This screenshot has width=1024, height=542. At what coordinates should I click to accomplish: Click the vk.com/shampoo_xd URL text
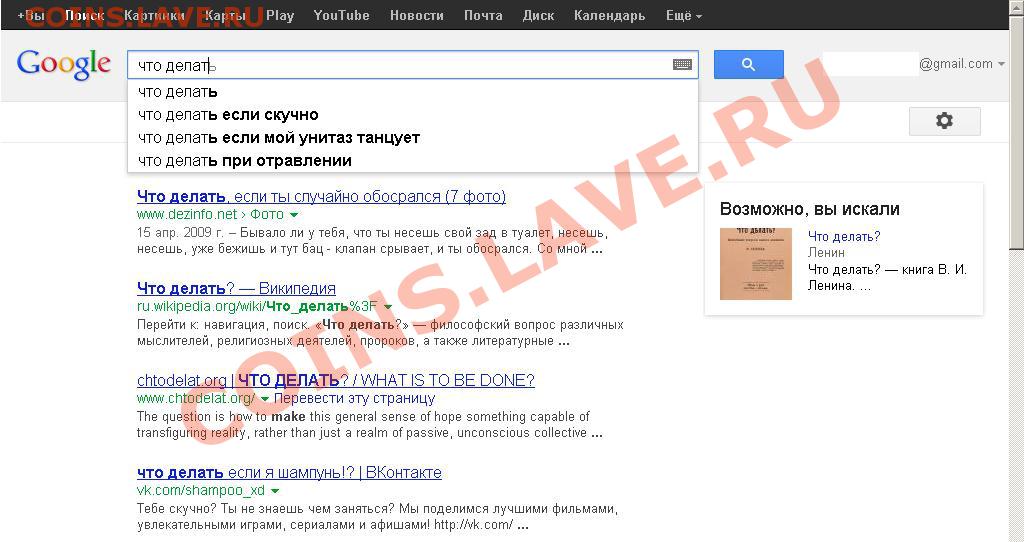click(x=200, y=490)
